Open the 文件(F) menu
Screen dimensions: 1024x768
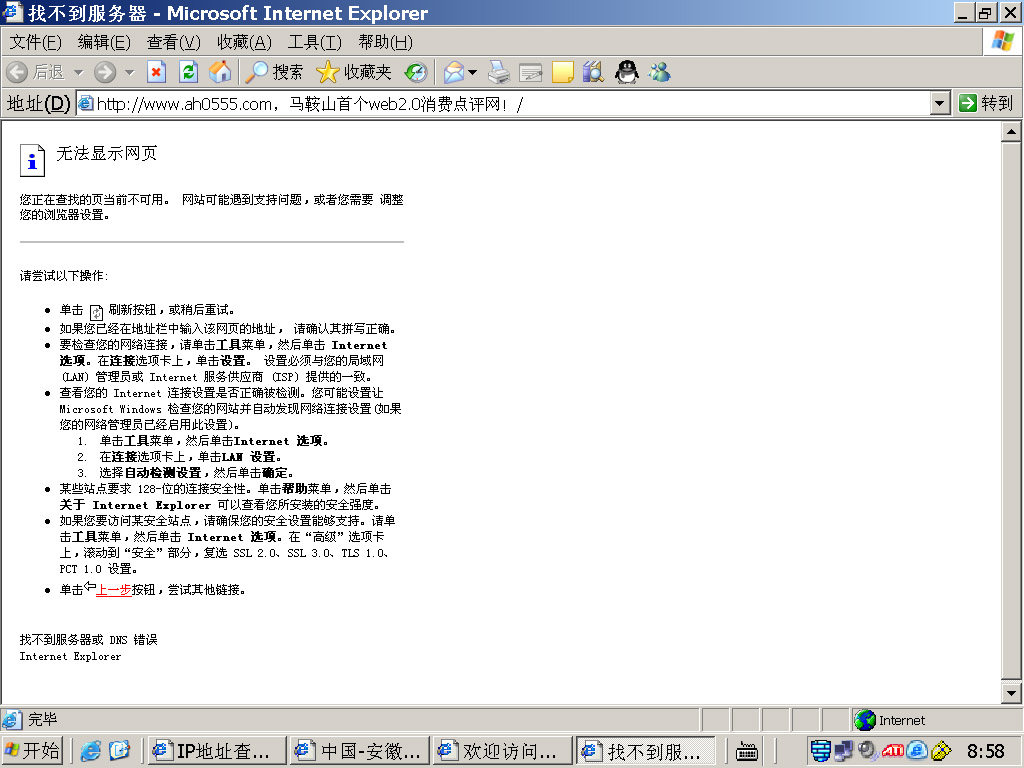pyautogui.click(x=35, y=42)
